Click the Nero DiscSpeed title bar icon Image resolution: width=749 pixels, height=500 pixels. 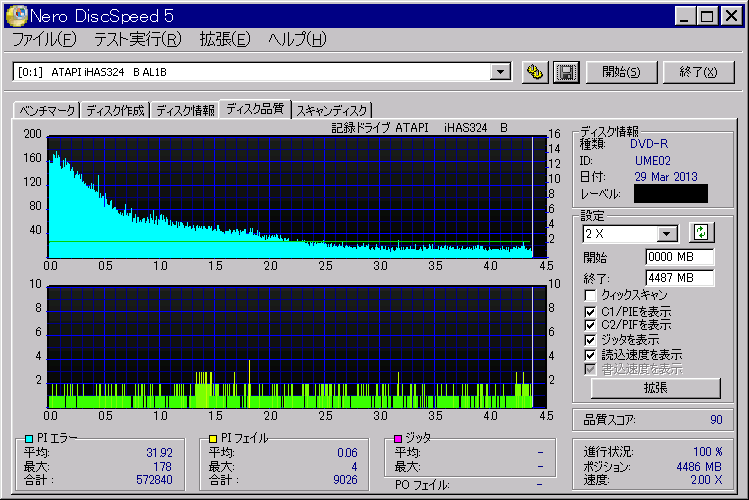point(16,16)
